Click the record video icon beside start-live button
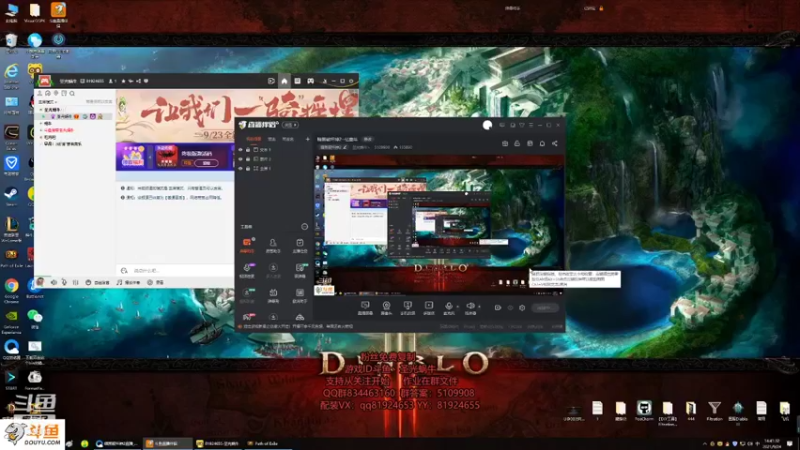Viewport: 800px width, 450px height. point(497,308)
